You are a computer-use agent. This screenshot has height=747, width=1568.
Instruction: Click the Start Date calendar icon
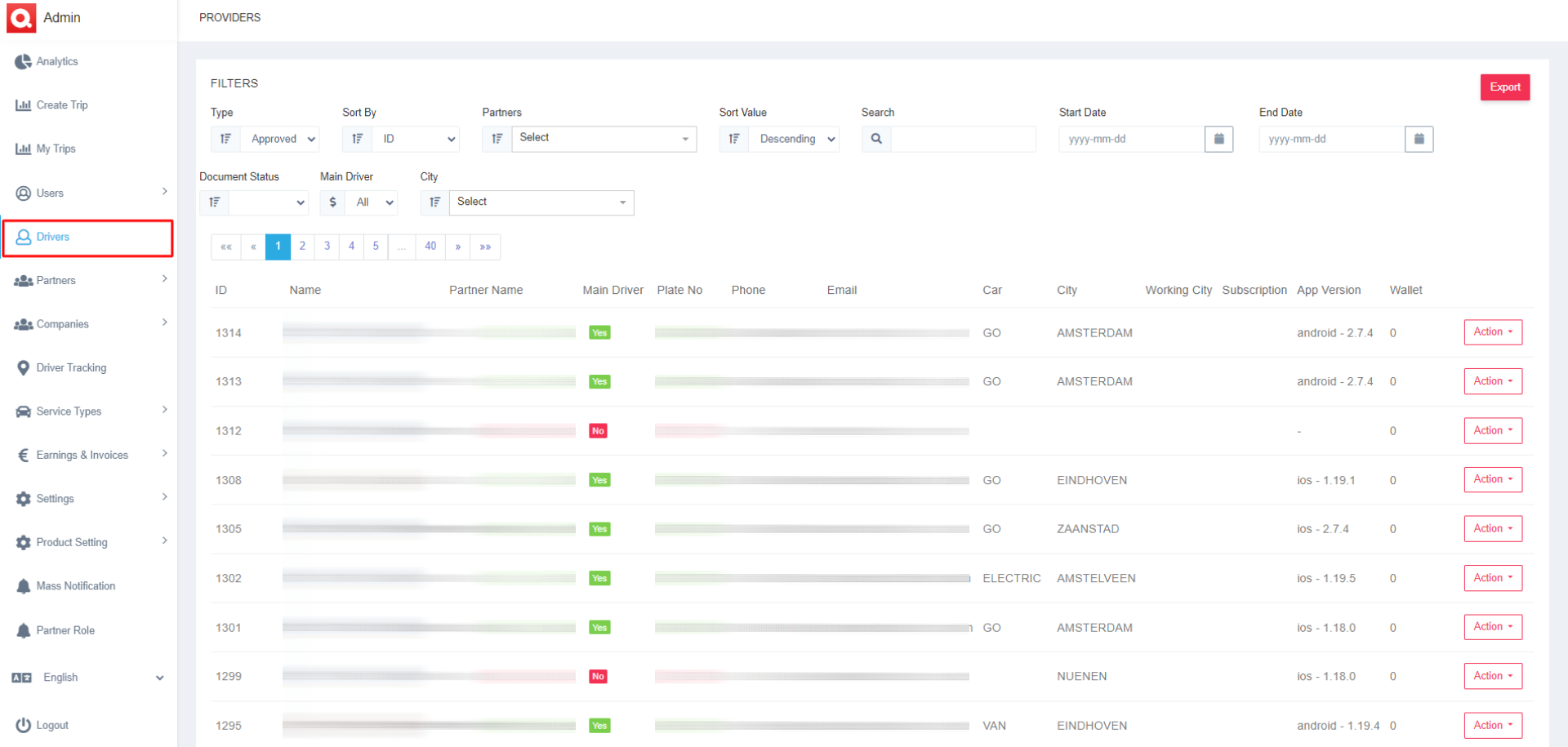(1218, 139)
